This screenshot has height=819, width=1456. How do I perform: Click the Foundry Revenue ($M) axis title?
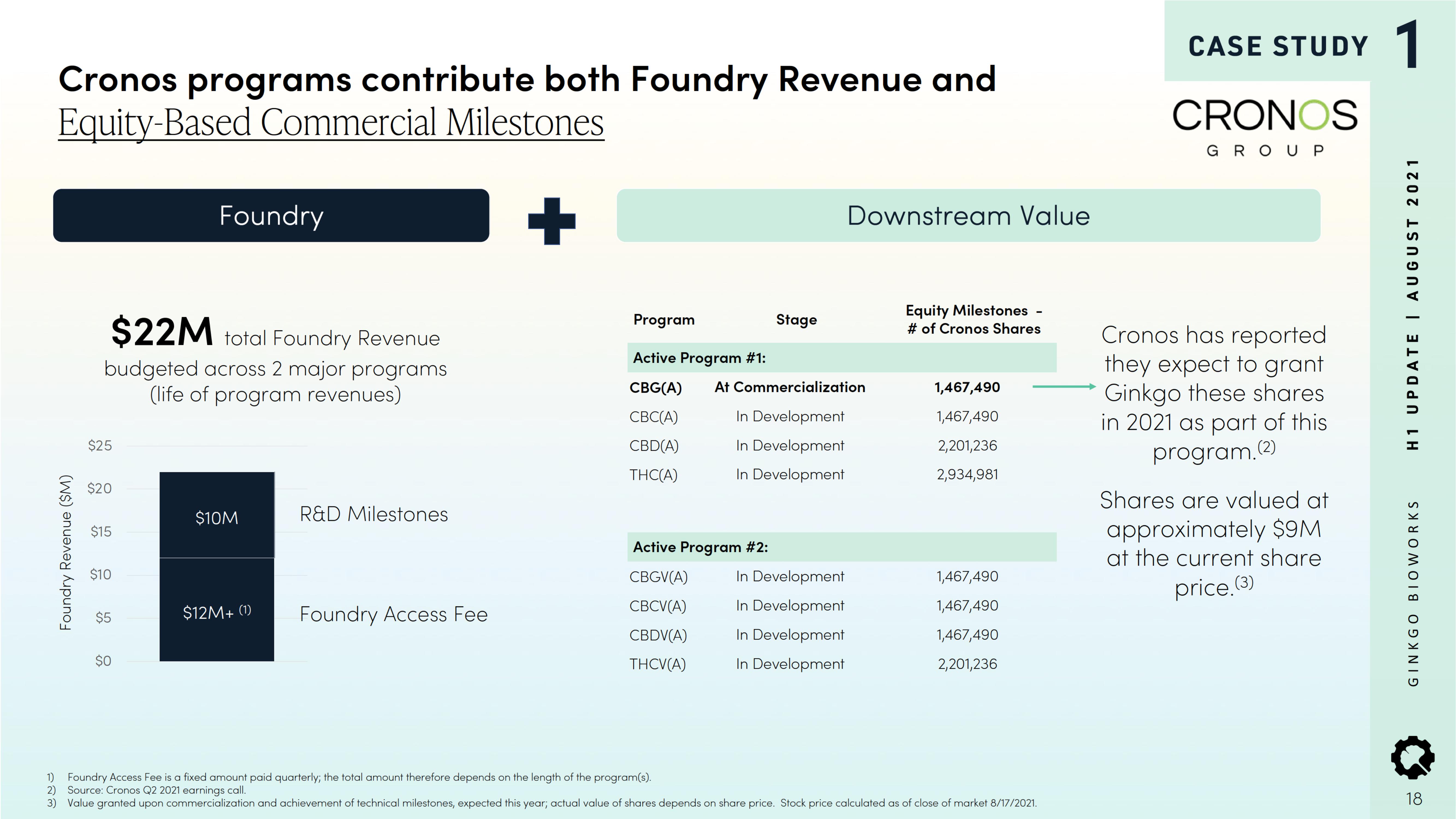pos(66,552)
